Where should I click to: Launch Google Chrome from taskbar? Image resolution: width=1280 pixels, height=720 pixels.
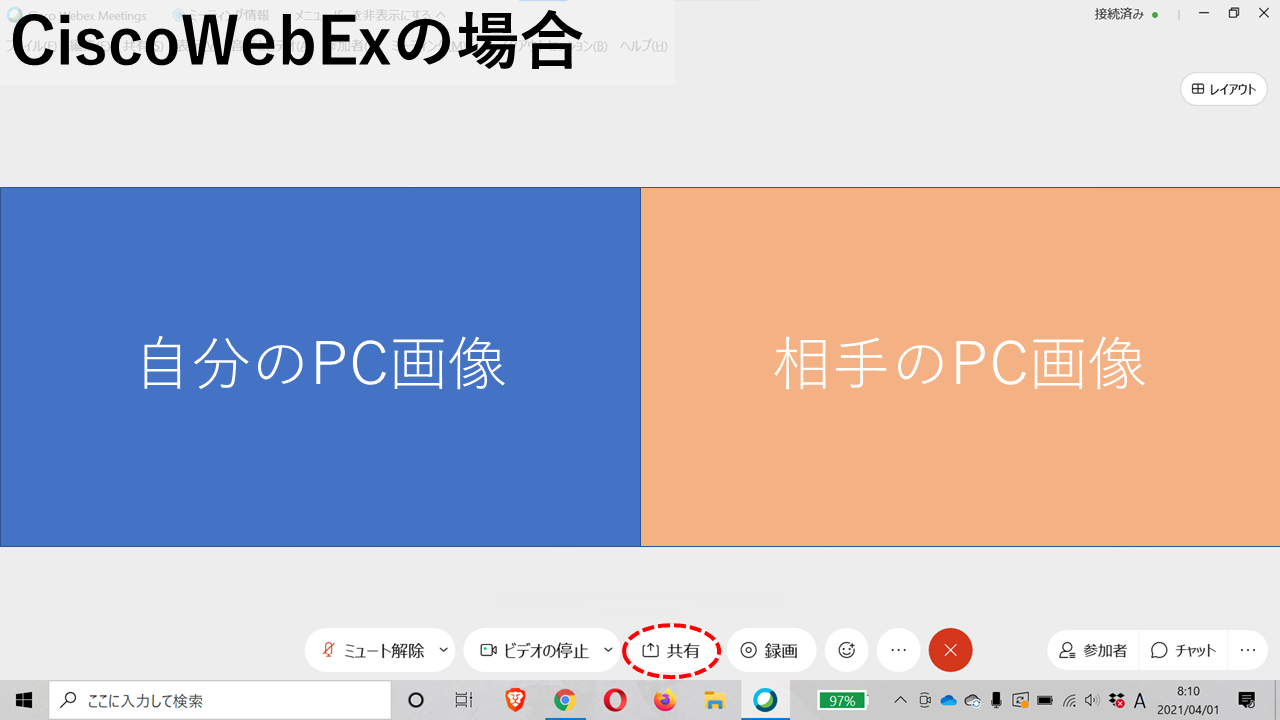pyautogui.click(x=565, y=700)
